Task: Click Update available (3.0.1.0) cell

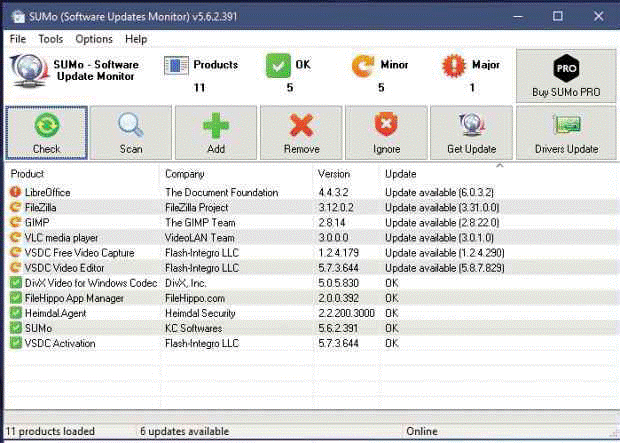Action: pyautogui.click(x=439, y=238)
